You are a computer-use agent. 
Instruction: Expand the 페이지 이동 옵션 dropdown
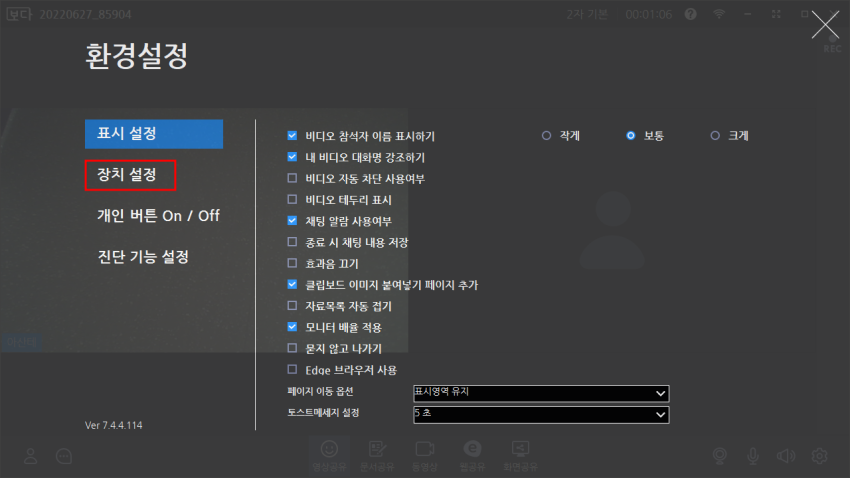coord(539,393)
